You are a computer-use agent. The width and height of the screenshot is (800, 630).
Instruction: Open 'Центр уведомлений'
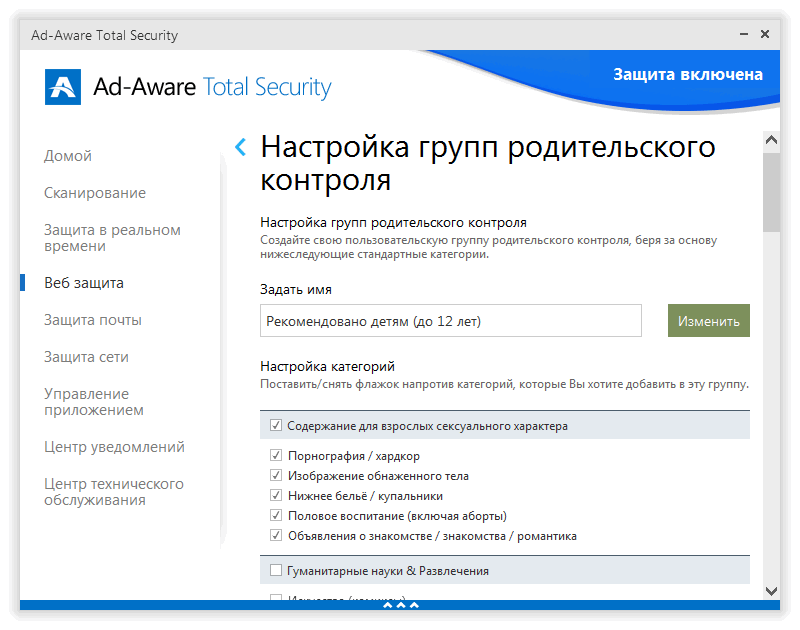113,446
